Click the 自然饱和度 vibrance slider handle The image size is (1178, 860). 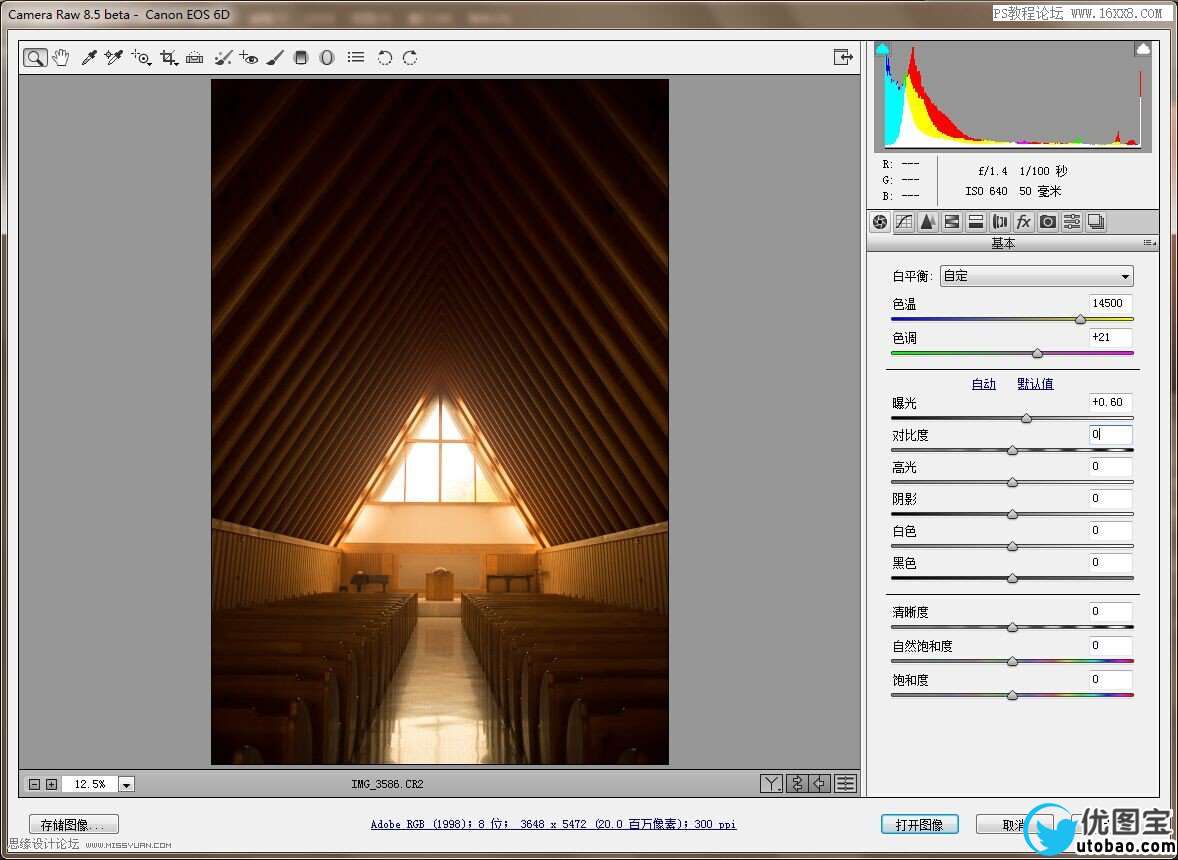1012,662
